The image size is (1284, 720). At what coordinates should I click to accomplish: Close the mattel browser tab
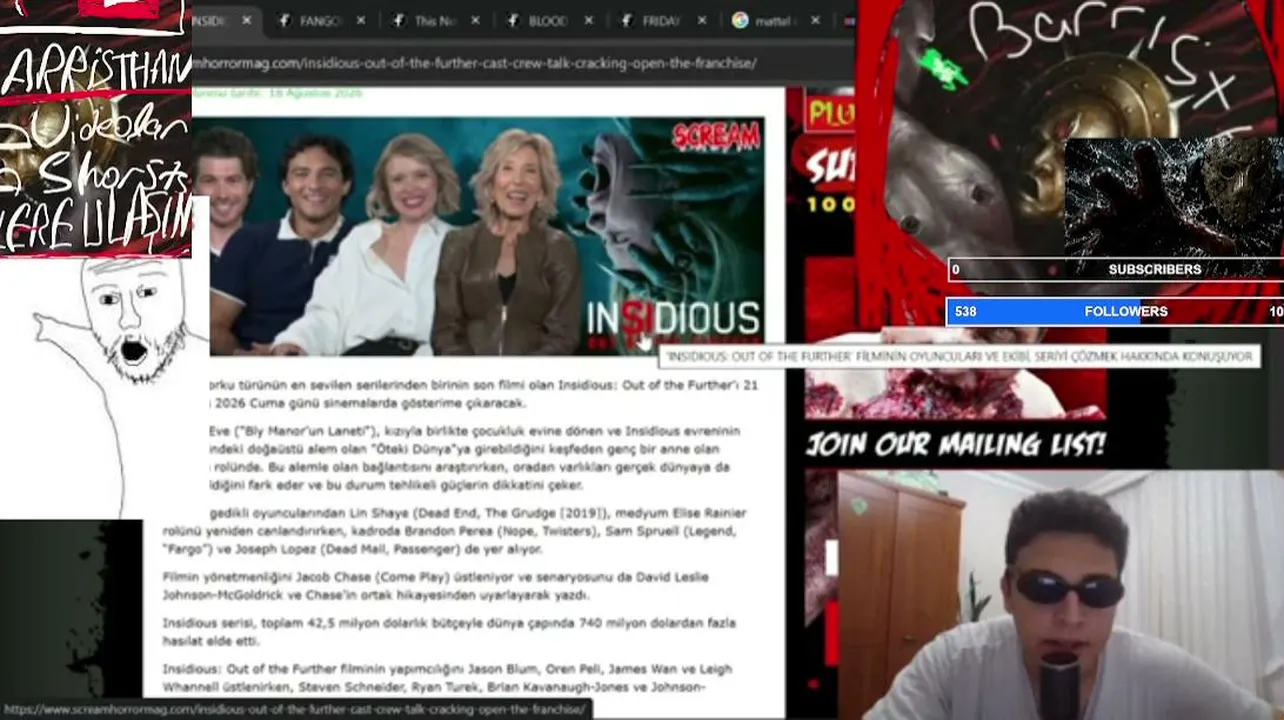pyautogui.click(x=815, y=20)
